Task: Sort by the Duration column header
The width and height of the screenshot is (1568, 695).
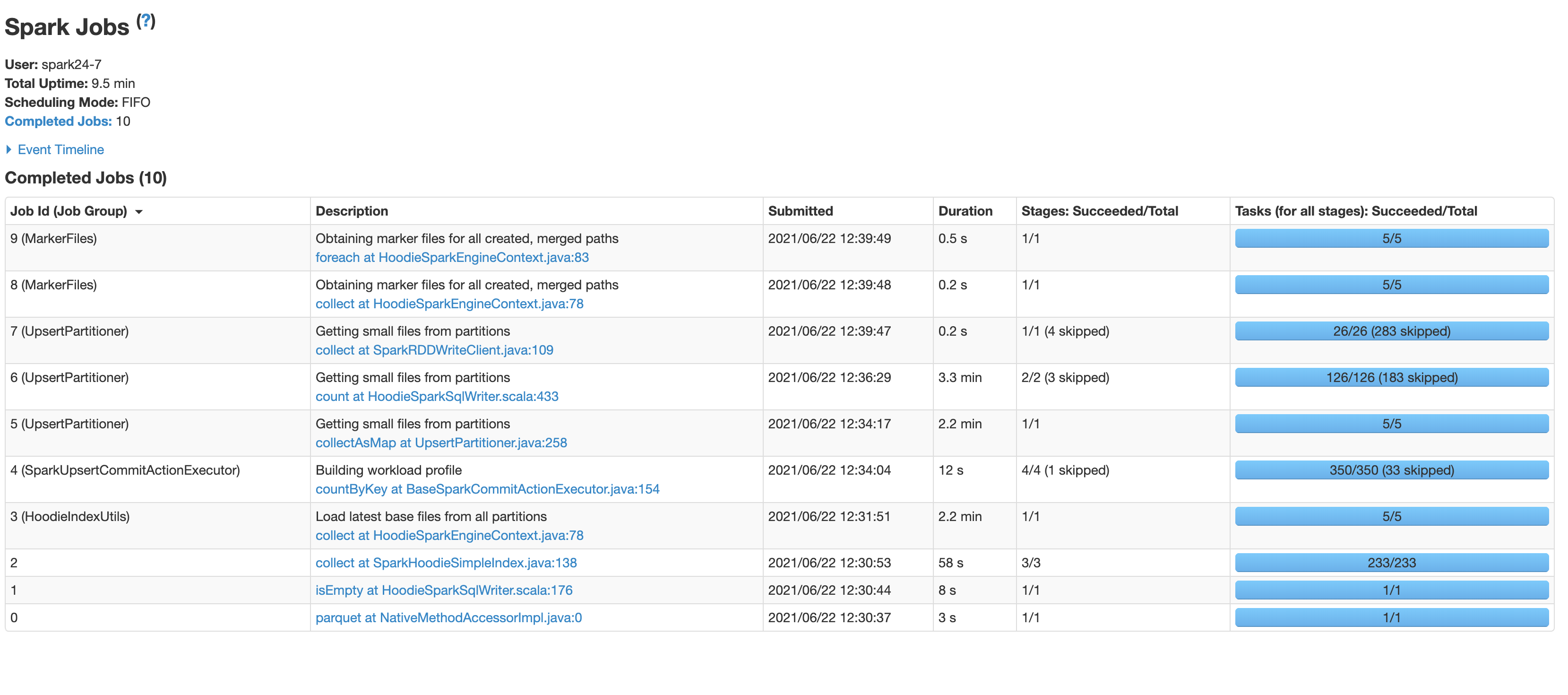Action: tap(965, 211)
